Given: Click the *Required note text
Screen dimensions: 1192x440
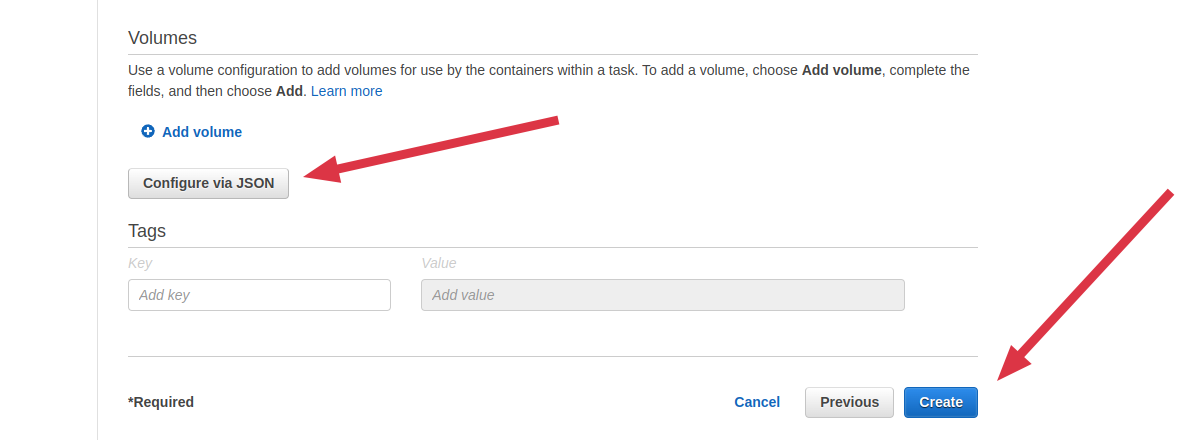Looking at the screenshot, I should 161,402.
